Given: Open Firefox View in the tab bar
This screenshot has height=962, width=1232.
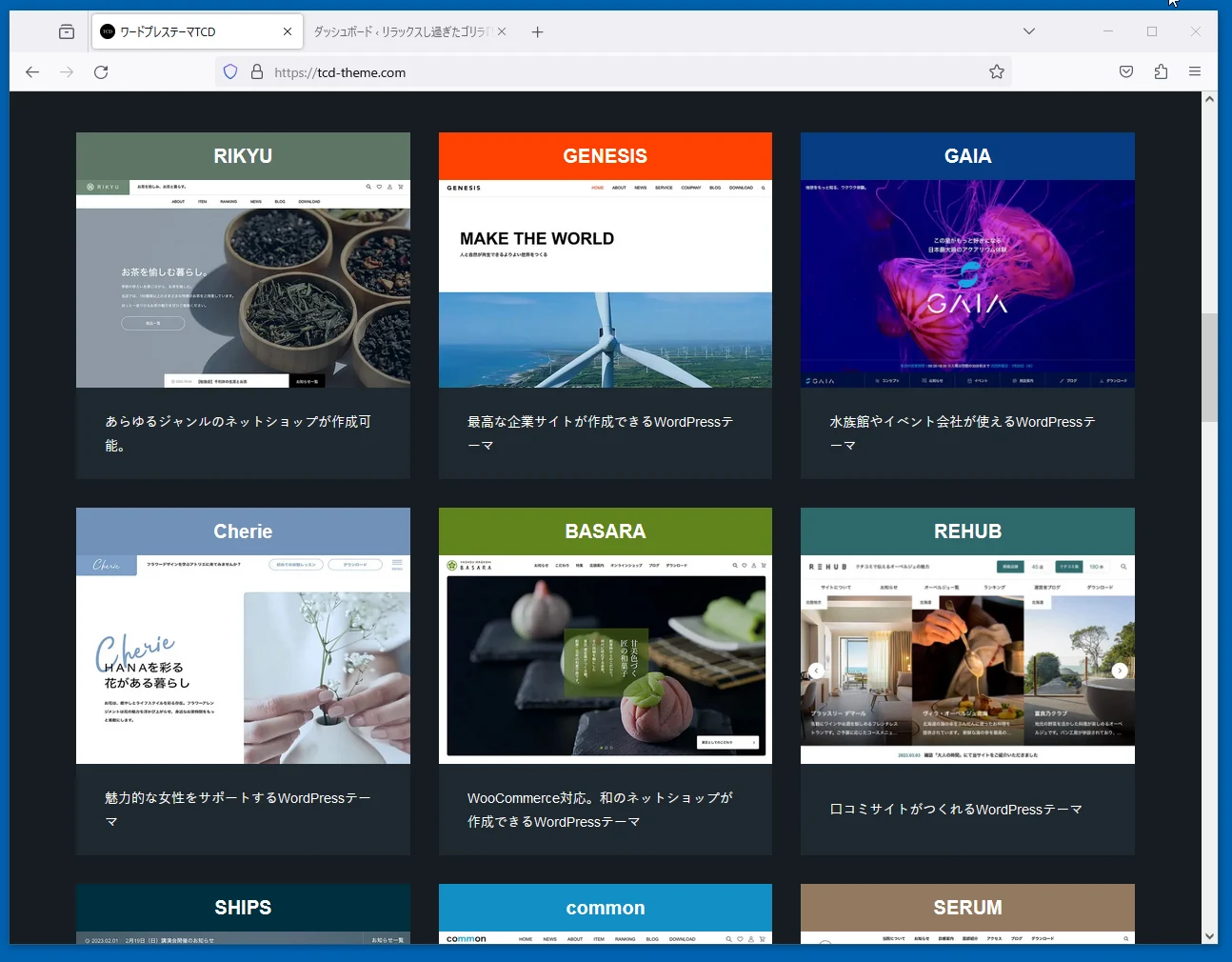Looking at the screenshot, I should click(x=67, y=32).
